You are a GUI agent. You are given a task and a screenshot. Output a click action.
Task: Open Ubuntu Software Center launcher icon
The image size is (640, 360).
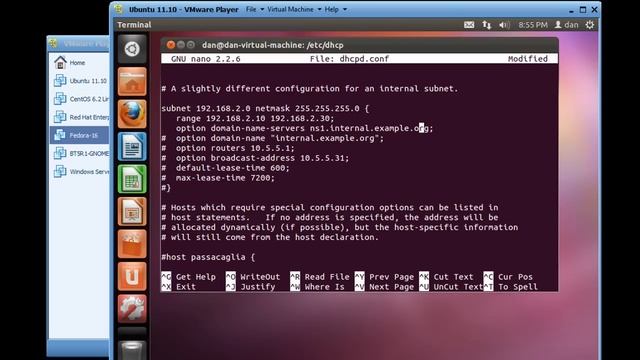[132, 244]
